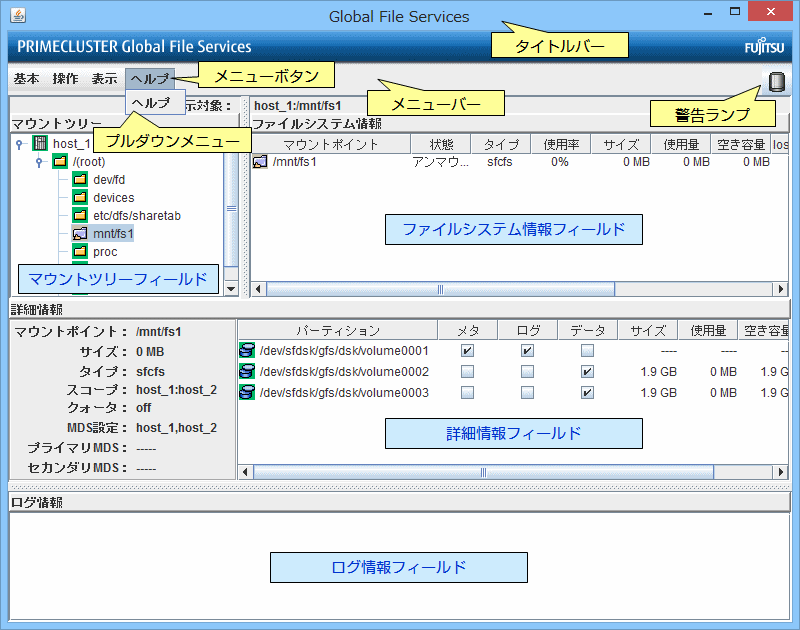This screenshot has width=800, height=630.
Task: Toggle the メタ checkbox for volume0002
Action: (467, 371)
